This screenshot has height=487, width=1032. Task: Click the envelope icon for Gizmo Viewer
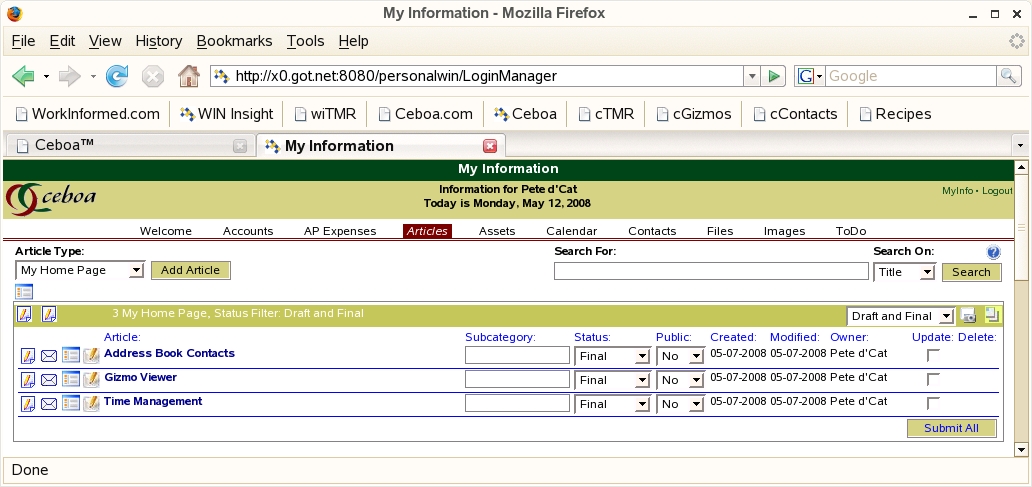(49, 380)
